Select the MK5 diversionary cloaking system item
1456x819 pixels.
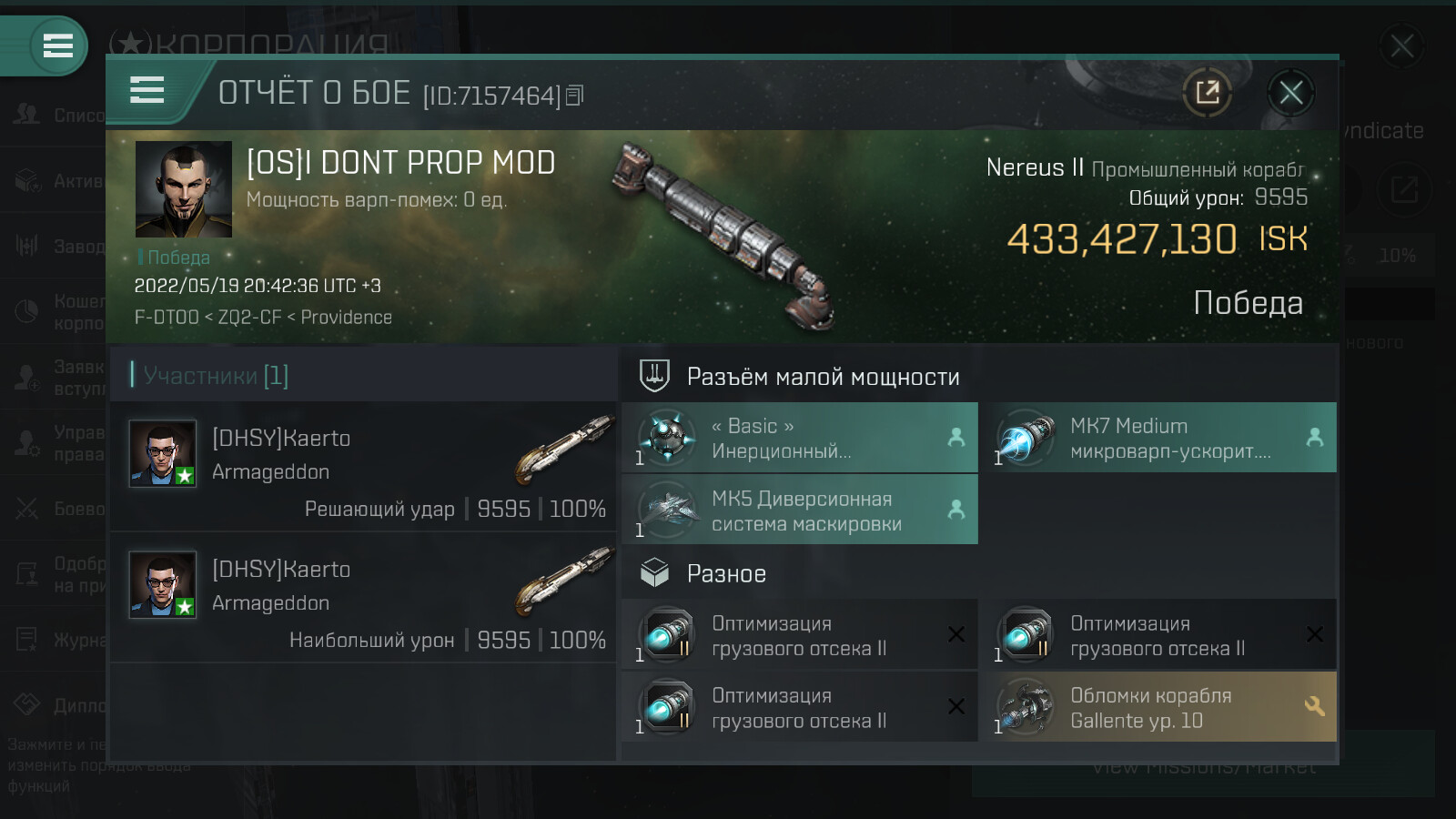tap(800, 511)
